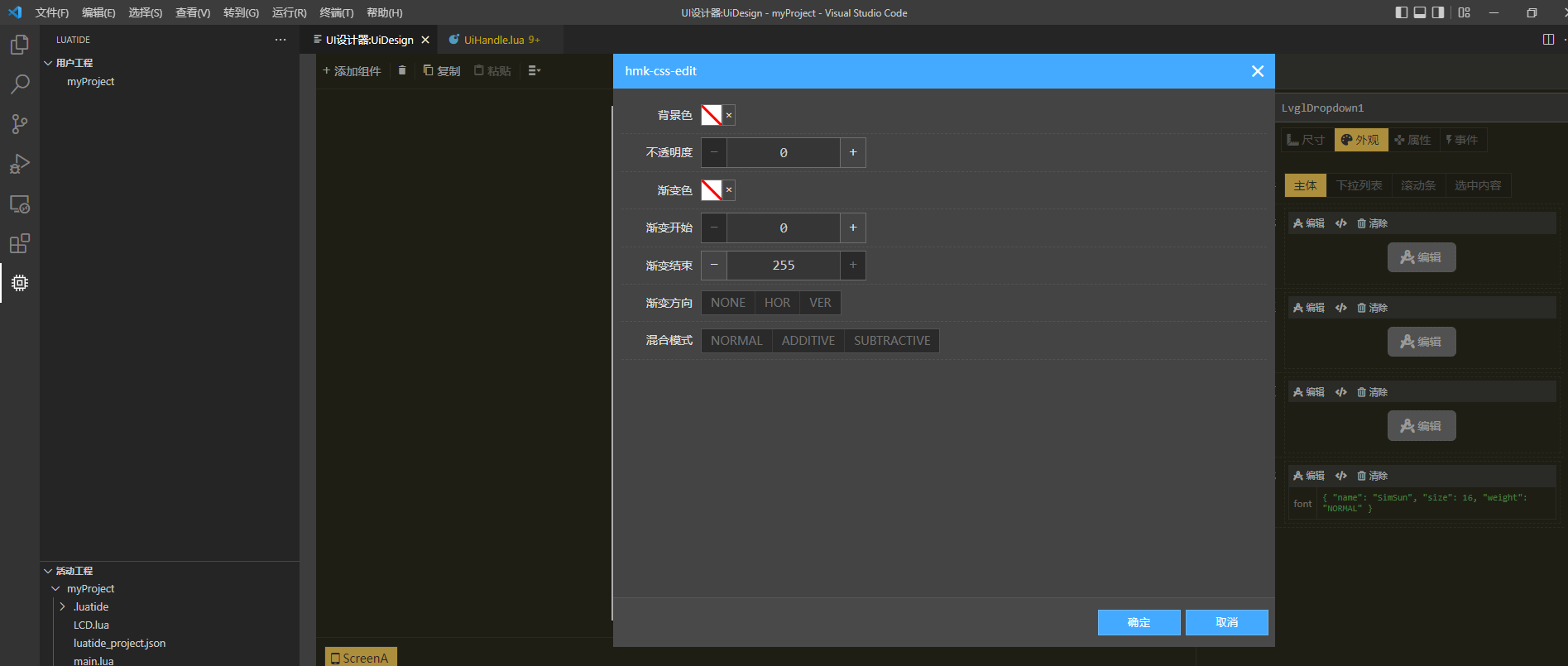Click the 确定 confirm button

point(1139,622)
